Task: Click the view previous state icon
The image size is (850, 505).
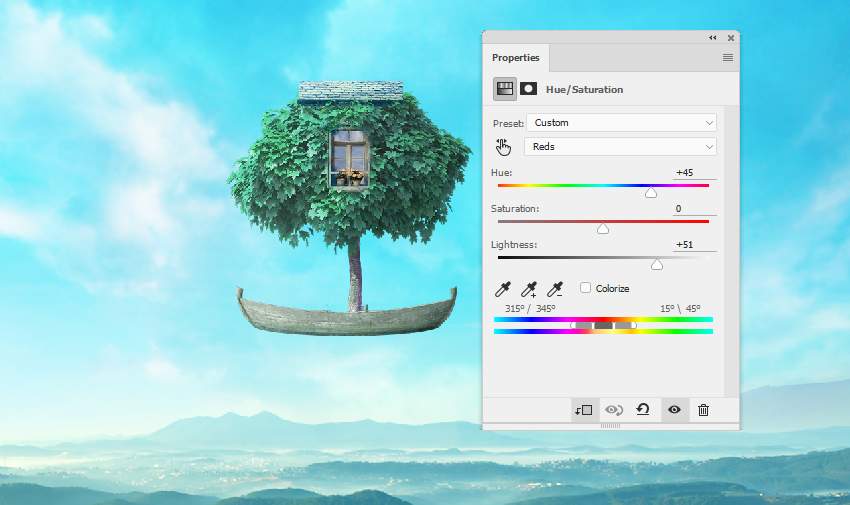Action: [x=614, y=410]
